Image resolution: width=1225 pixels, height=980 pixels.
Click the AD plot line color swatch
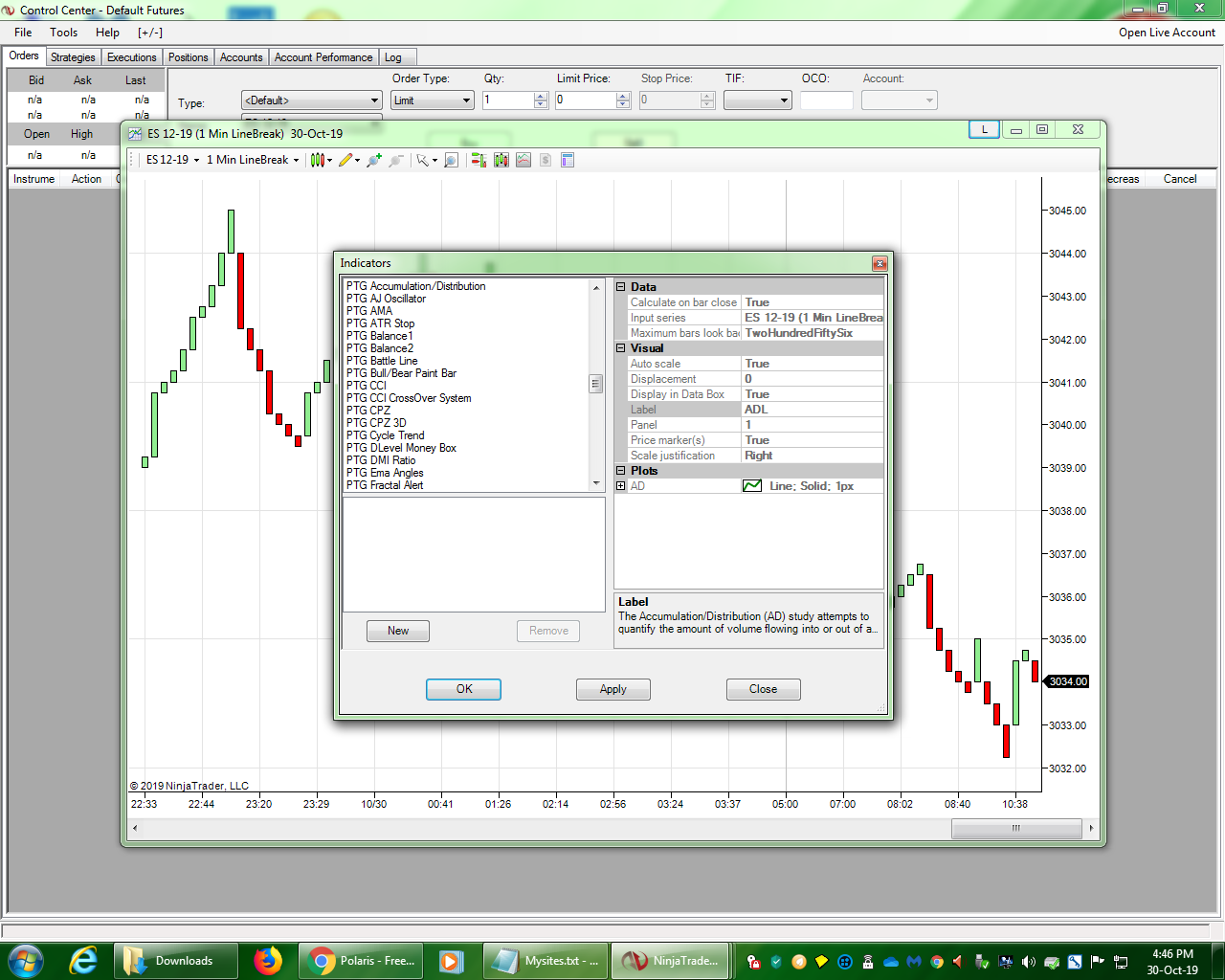coord(752,486)
